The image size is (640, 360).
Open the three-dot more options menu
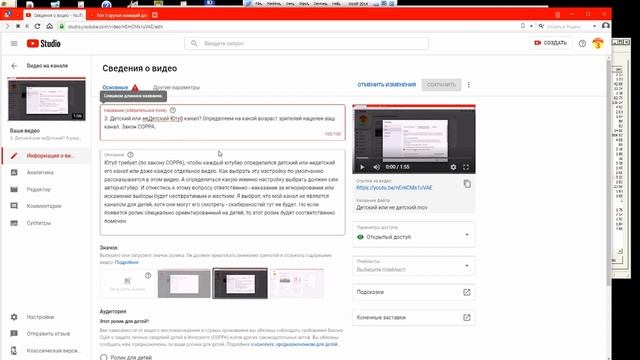point(469,85)
